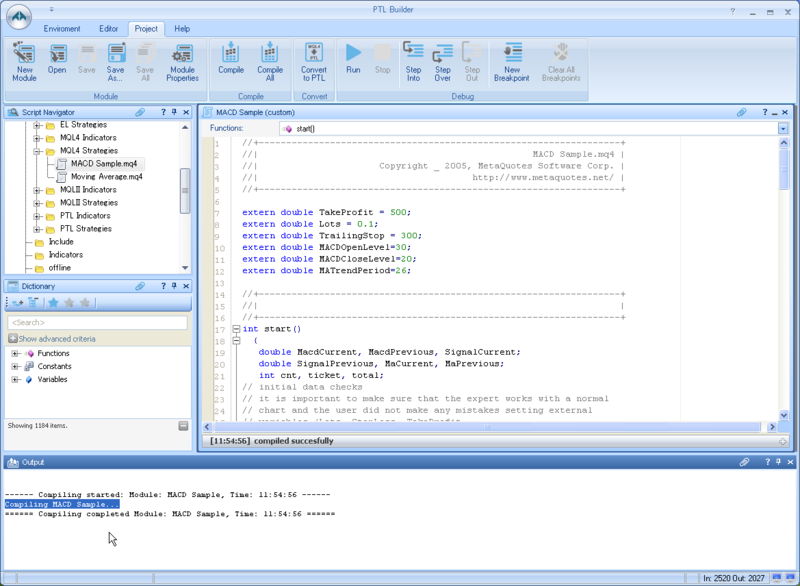Expand the PTL Strategies folder
This screenshot has width=800, height=586.
pyautogui.click(x=37, y=230)
